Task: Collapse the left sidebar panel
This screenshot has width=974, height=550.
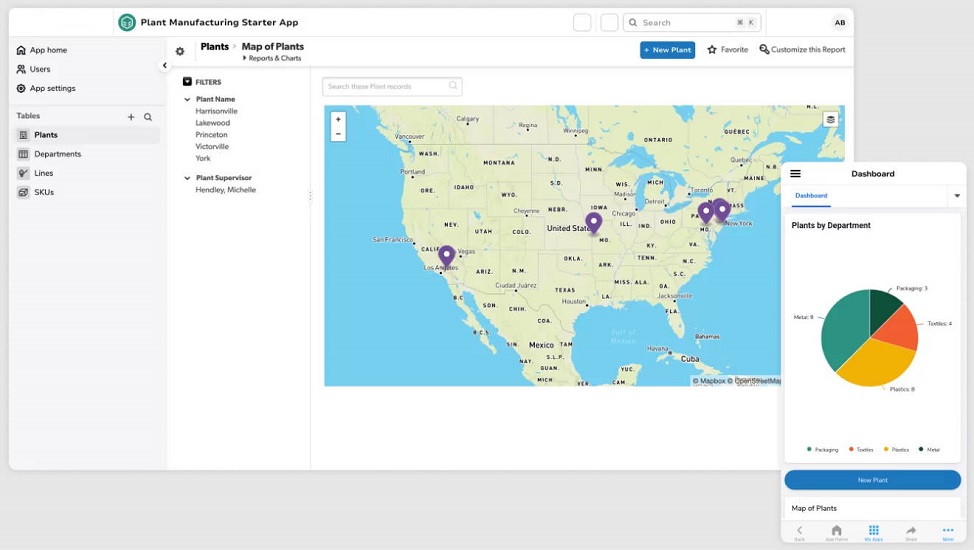Action: (x=165, y=66)
